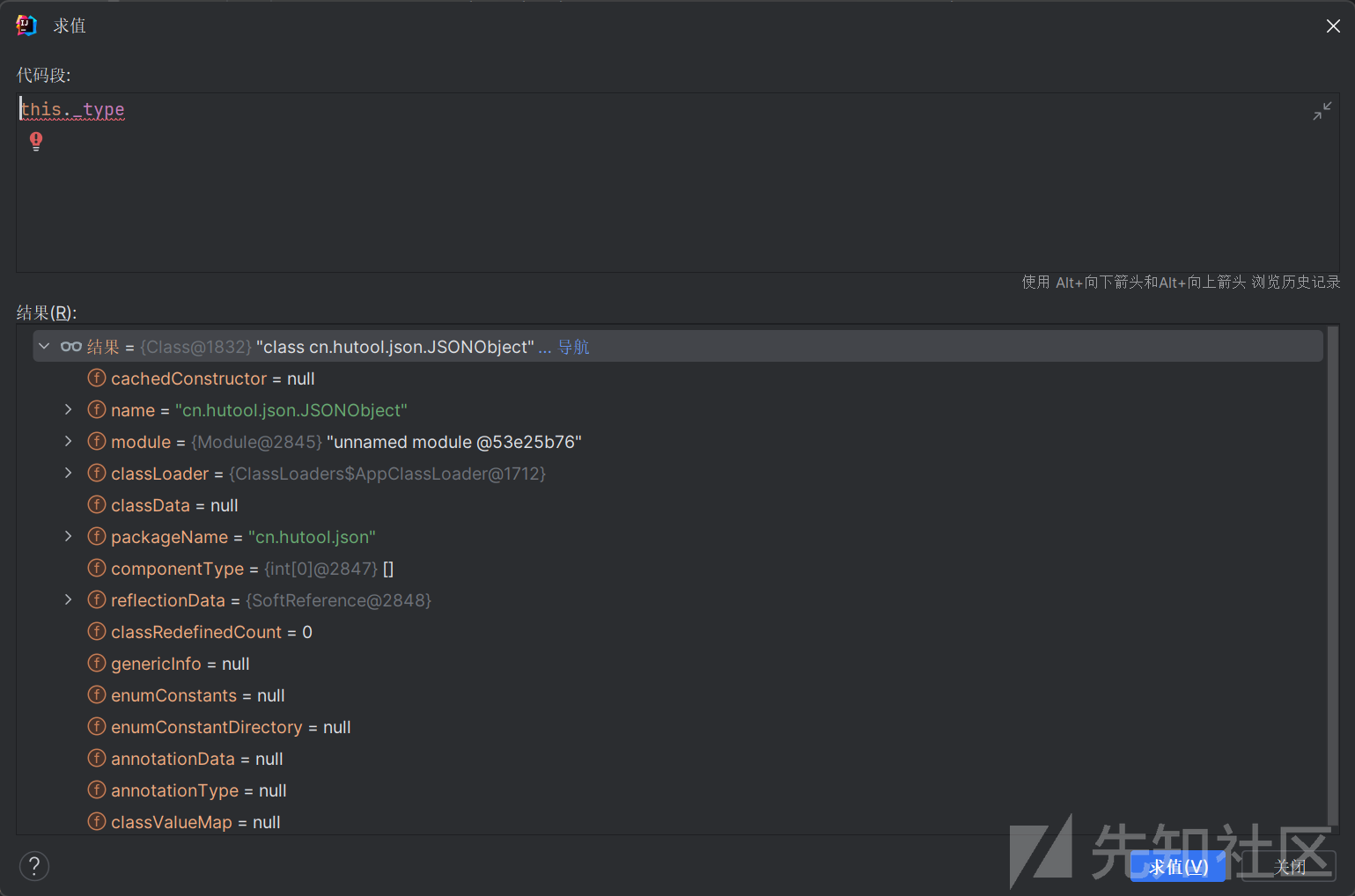Click the field icon of module

tap(97, 442)
